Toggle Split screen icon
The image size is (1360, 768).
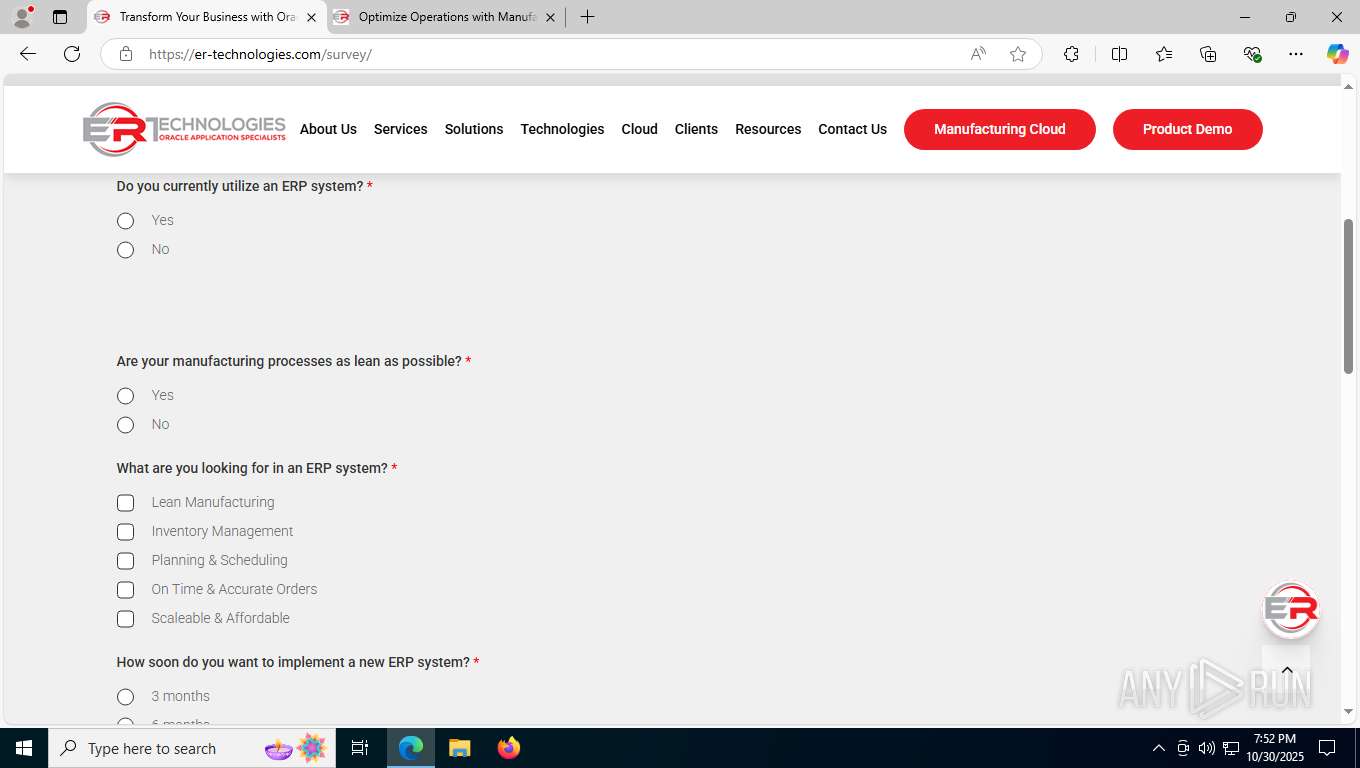click(x=1119, y=54)
